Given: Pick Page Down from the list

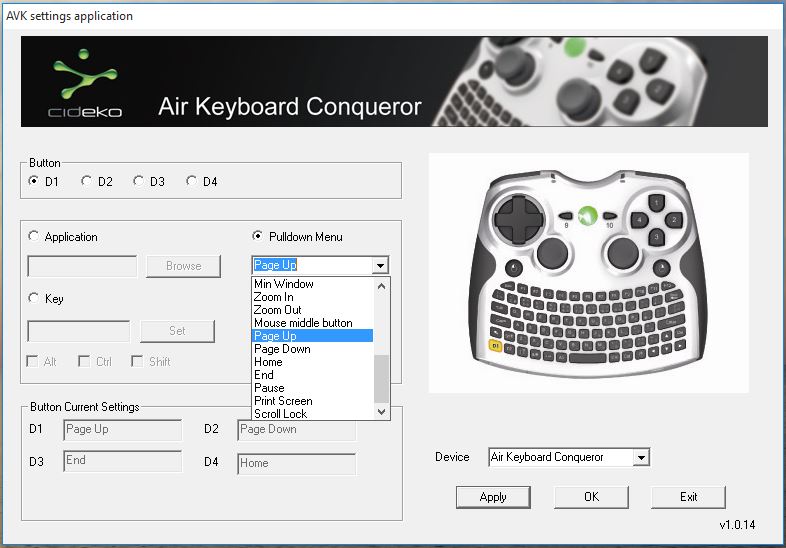Looking at the screenshot, I should coord(313,349).
